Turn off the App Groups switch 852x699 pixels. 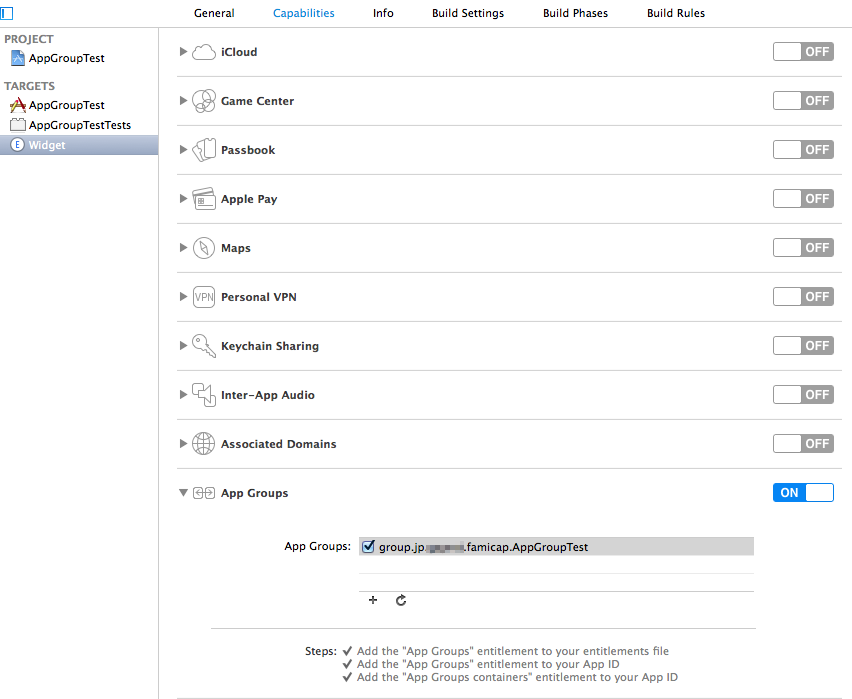803,492
